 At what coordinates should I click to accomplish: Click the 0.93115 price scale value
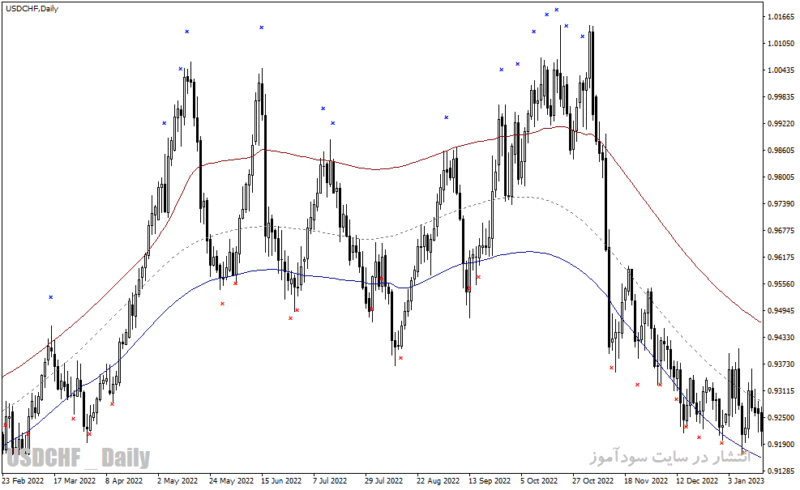pyautogui.click(x=781, y=391)
